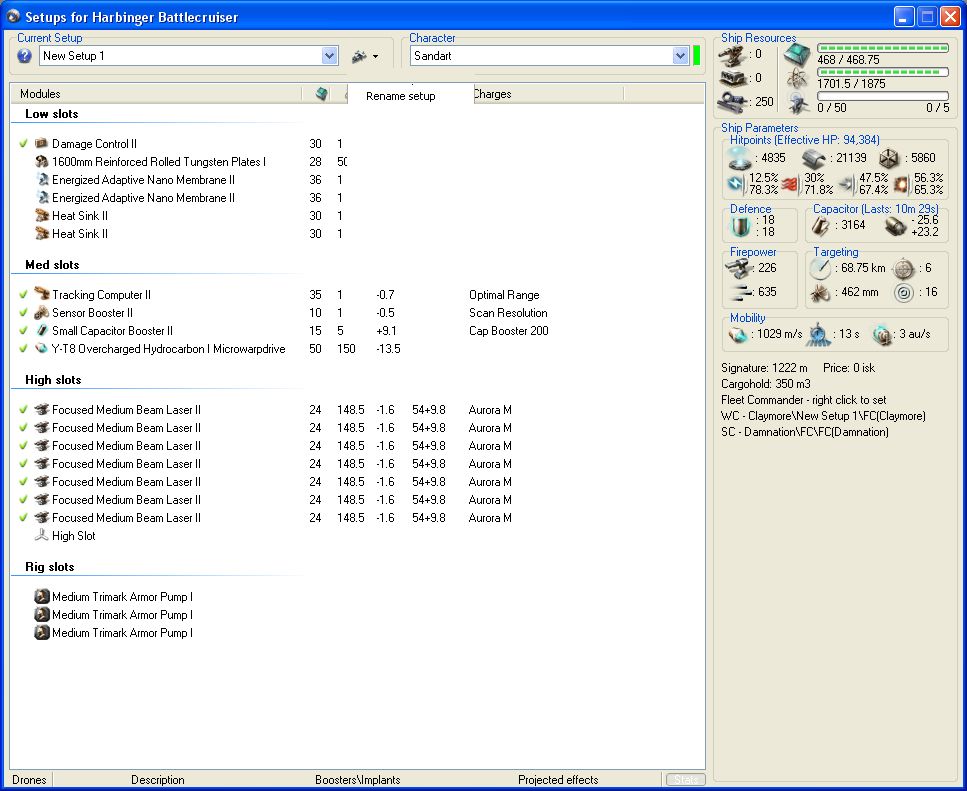Click the scan resolution icon showing 462 mm
Viewport: 967px width, 791px height.
point(820,293)
